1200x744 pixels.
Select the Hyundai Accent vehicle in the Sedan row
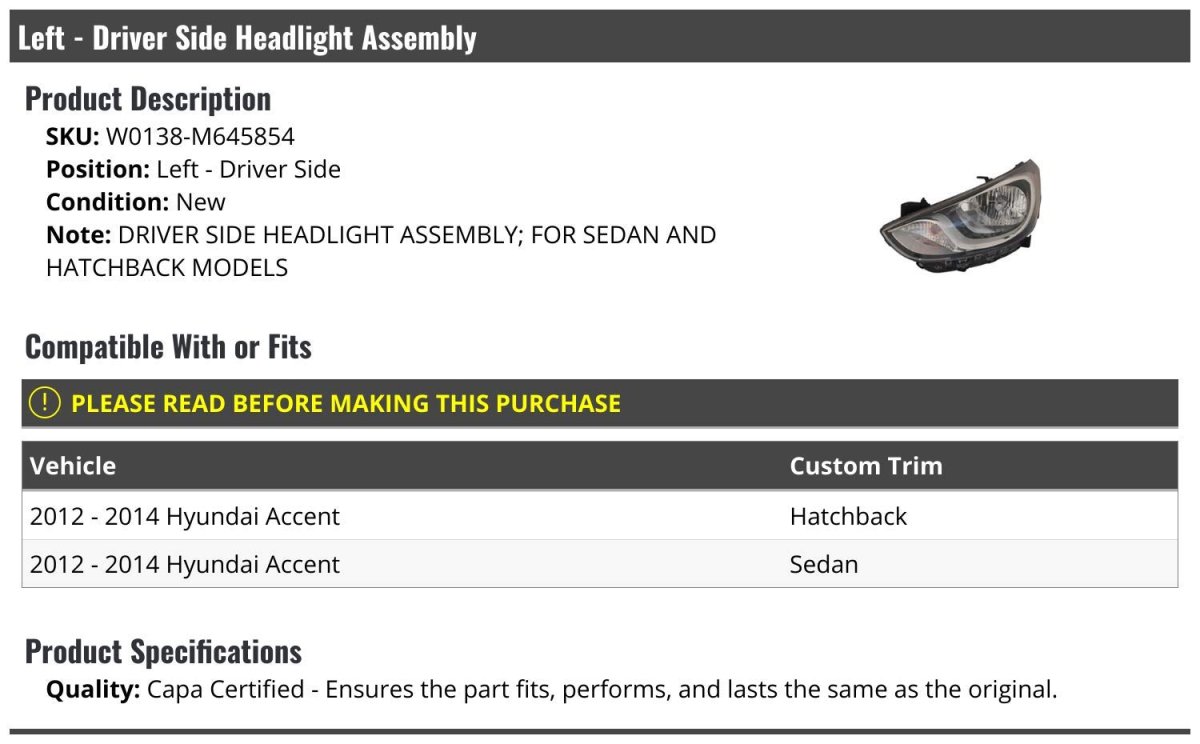pyautogui.click(x=185, y=564)
